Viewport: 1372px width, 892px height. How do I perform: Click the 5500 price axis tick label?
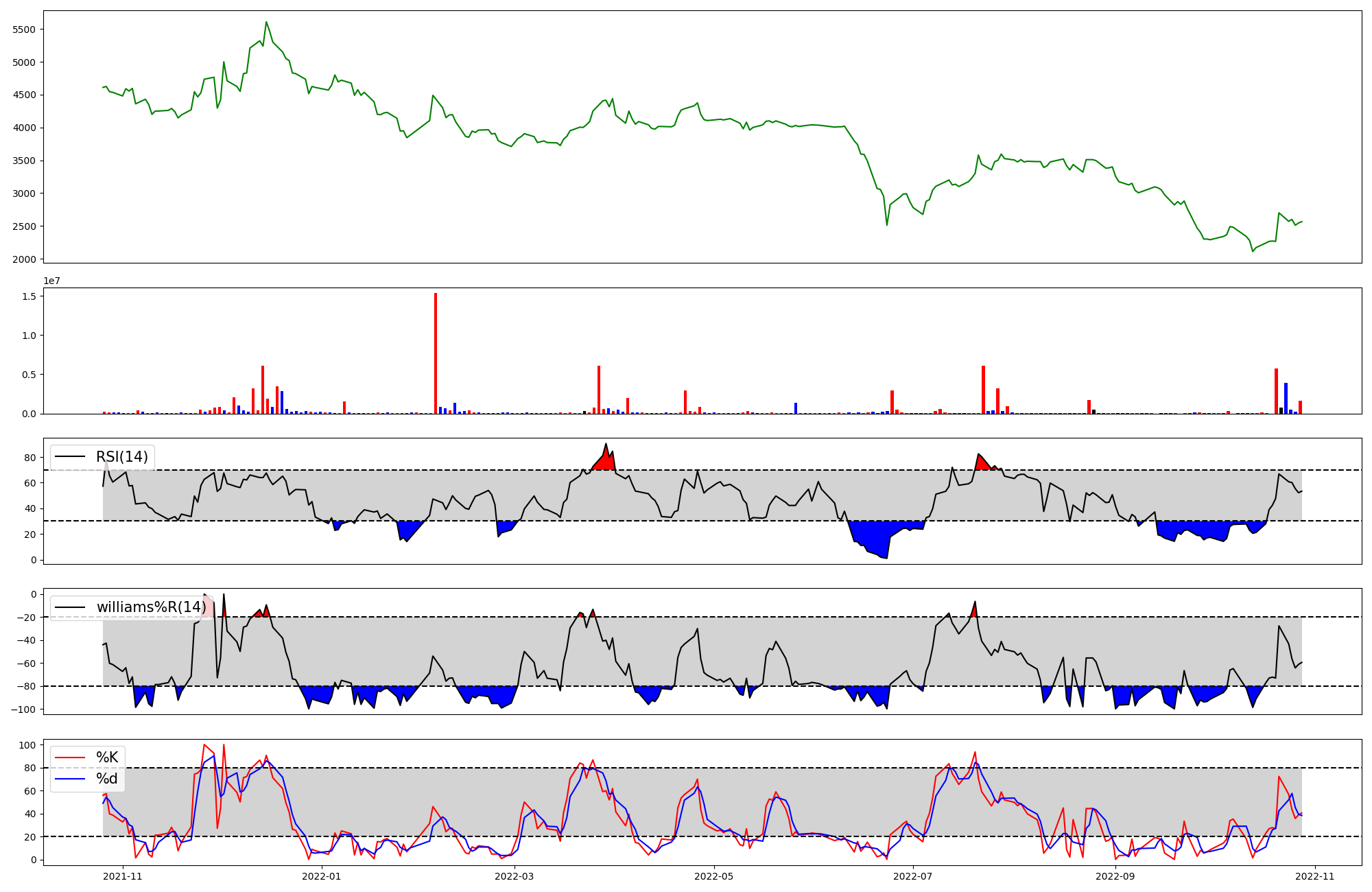[x=24, y=30]
